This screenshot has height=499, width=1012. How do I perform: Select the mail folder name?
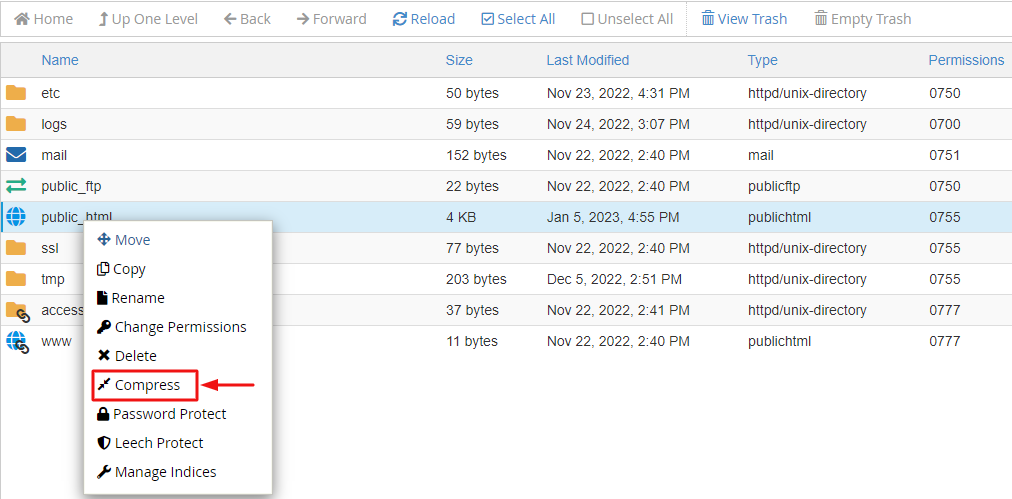54,155
